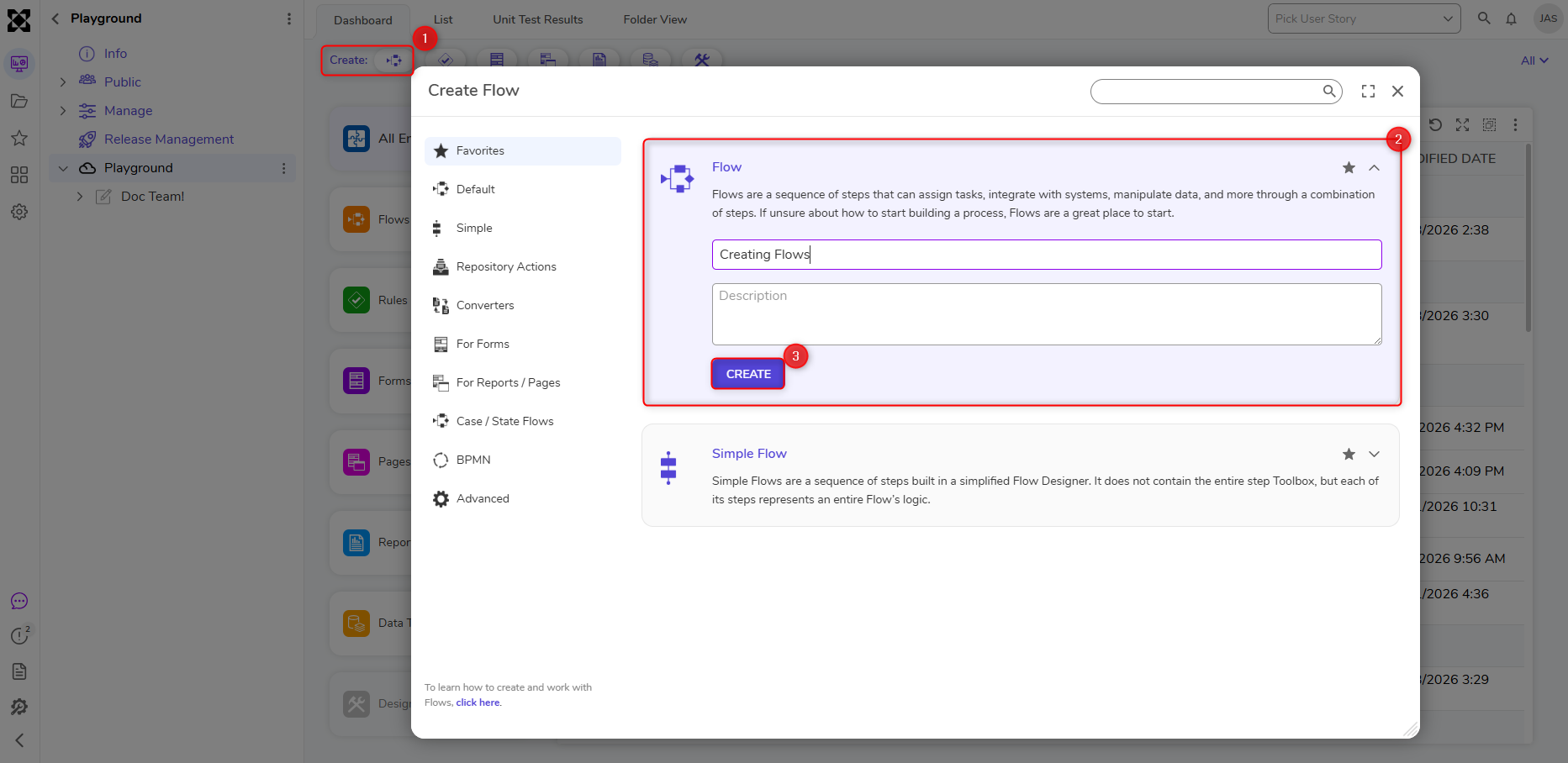Collapse the Flow card chevron

click(1374, 167)
